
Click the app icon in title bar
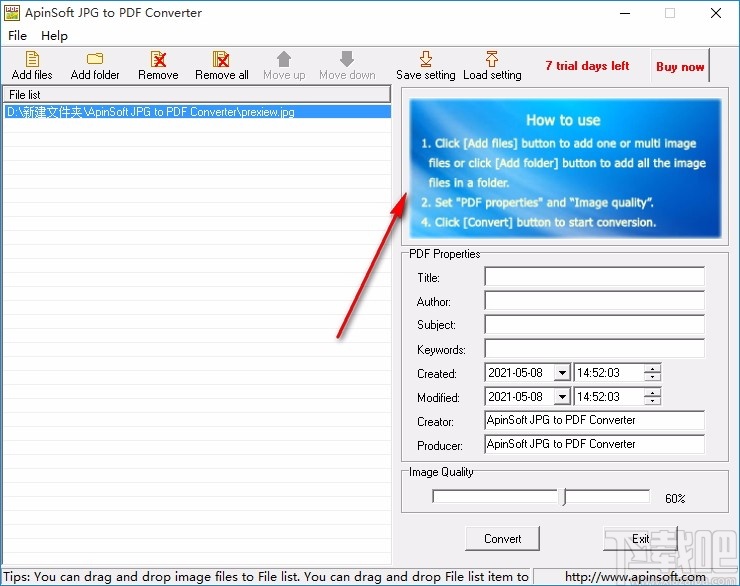point(12,13)
